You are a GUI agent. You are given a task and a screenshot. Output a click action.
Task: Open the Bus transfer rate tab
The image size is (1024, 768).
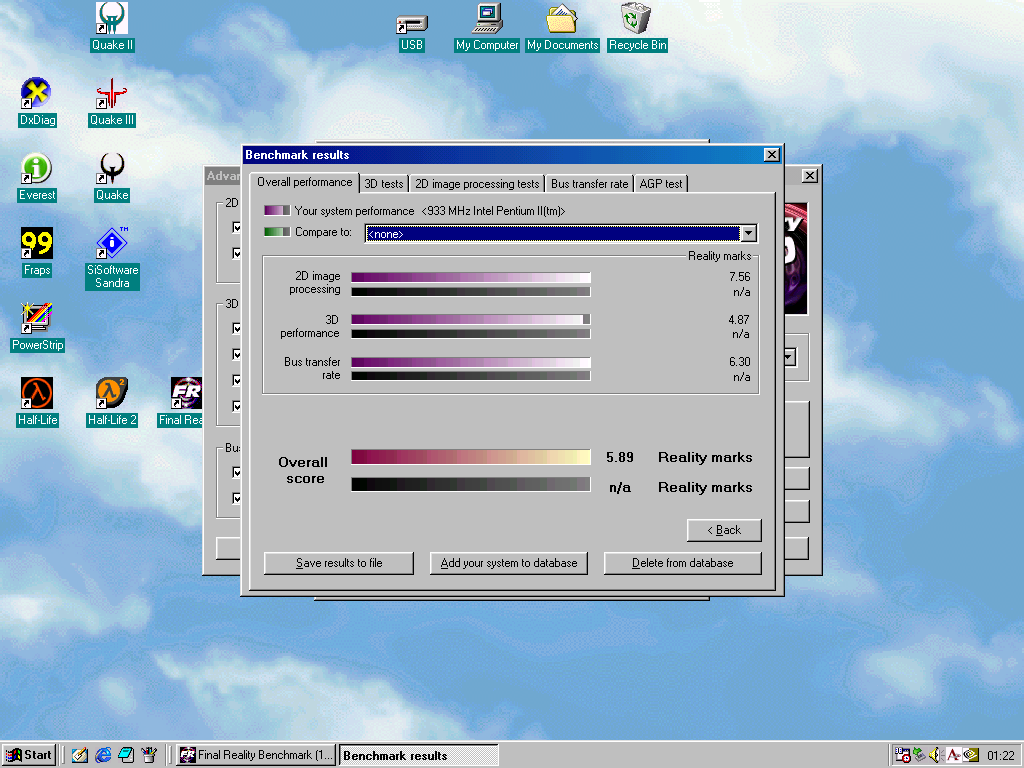589,184
